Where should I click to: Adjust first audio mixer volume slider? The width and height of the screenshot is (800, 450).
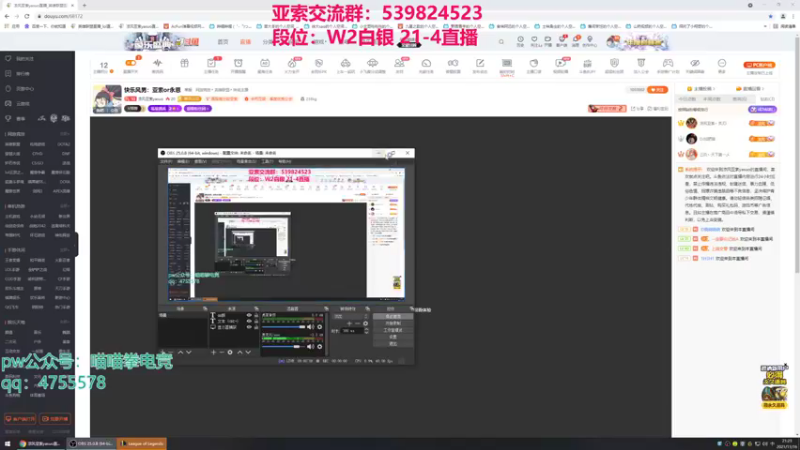[x=284, y=327]
